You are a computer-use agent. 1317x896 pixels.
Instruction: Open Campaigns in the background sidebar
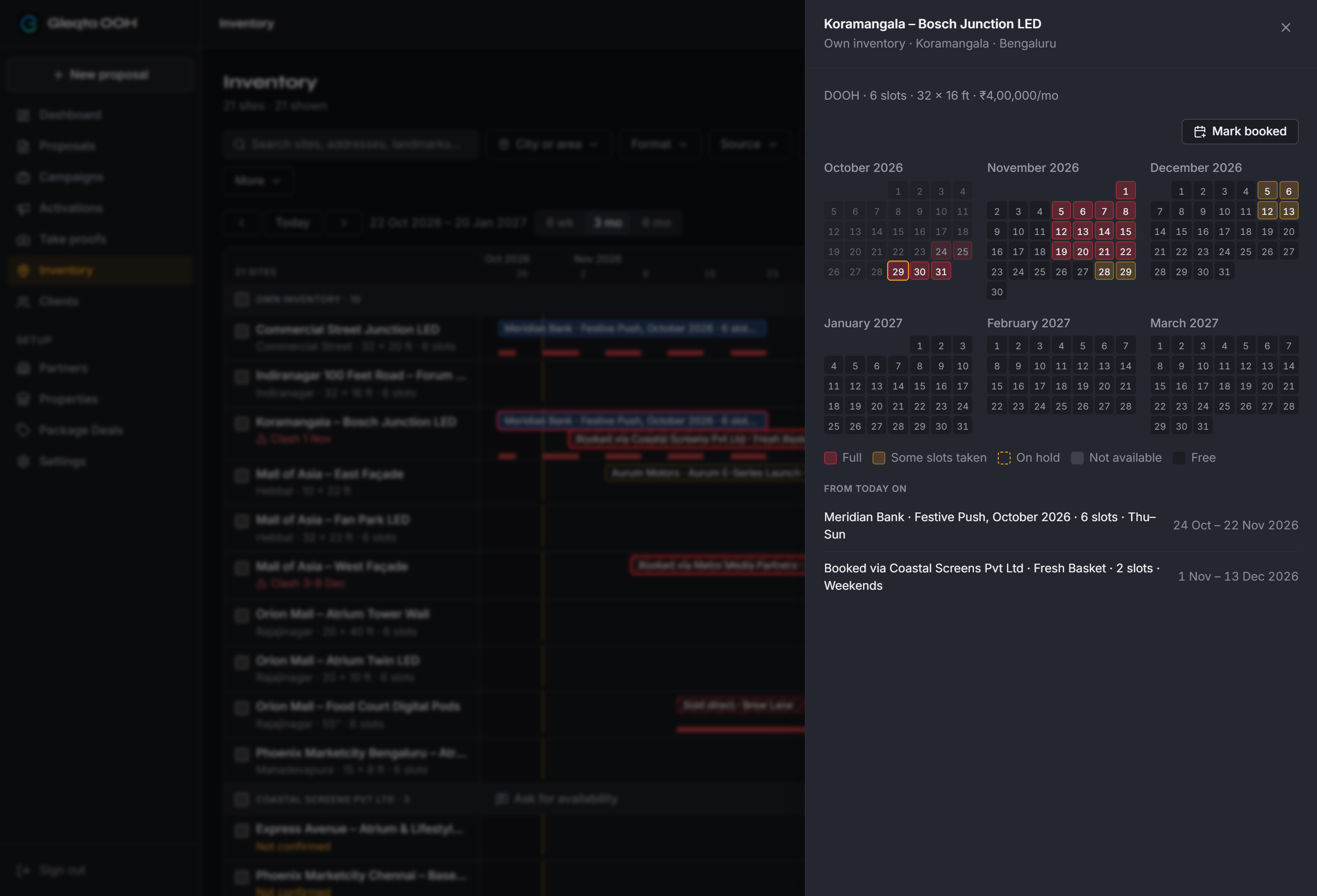(x=100, y=177)
